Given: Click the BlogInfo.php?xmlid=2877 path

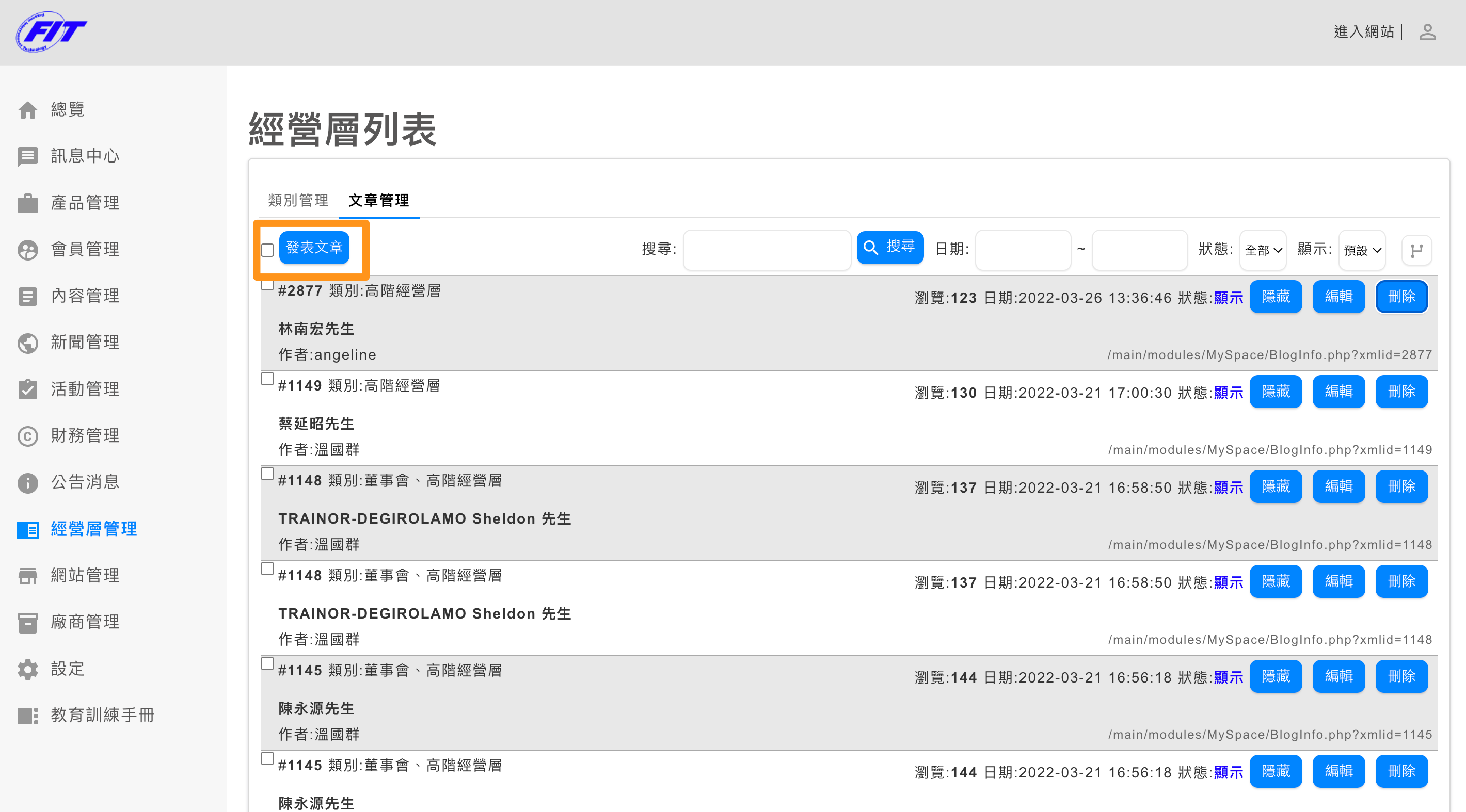Looking at the screenshot, I should (x=1270, y=355).
